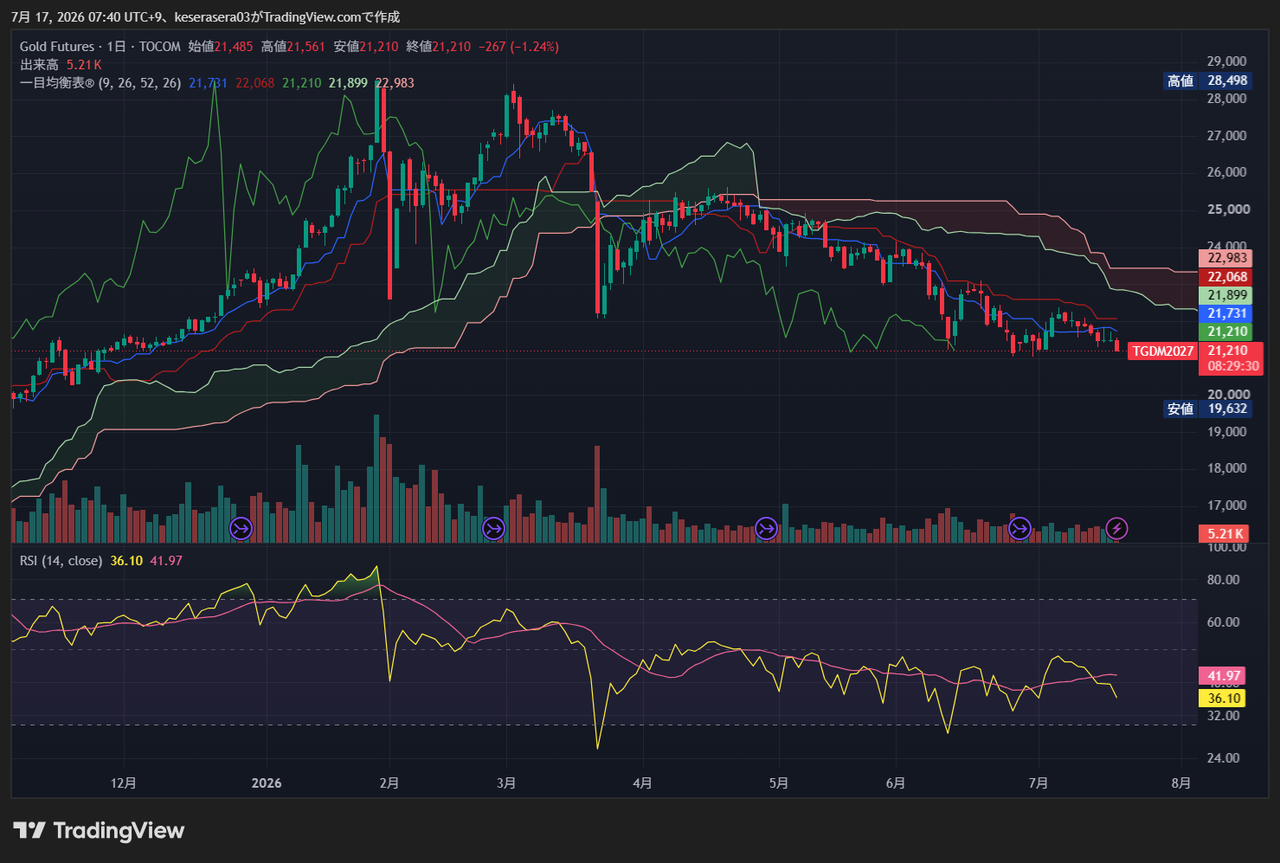Click the 8月 time axis label
Screen dimensions: 1280x863
coord(1181,783)
